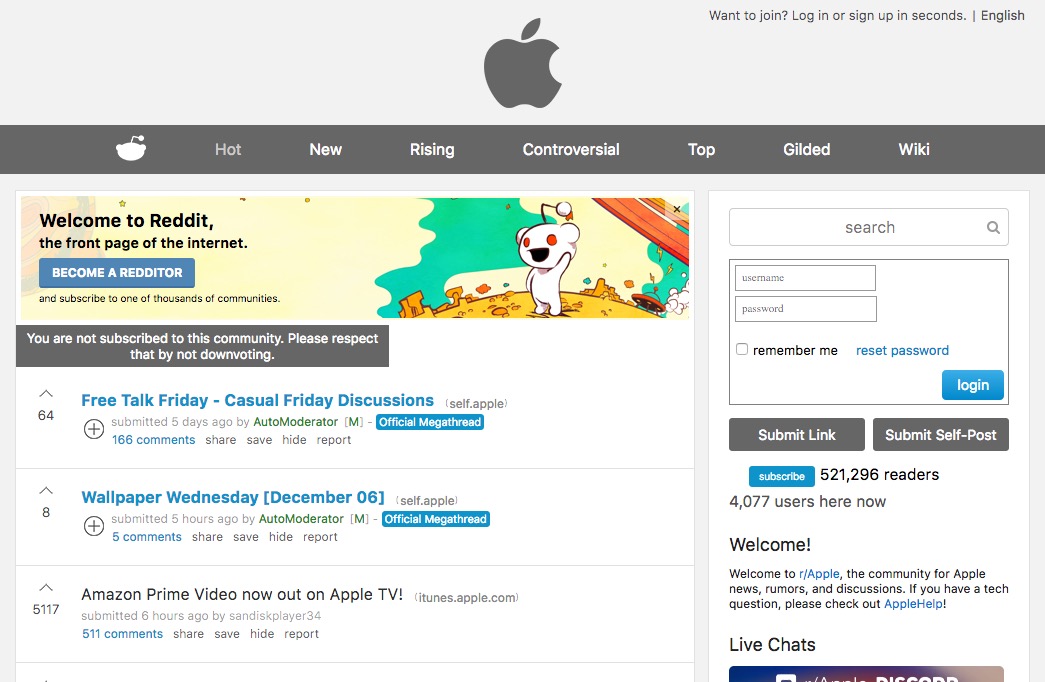Screen dimensions: 1045x682
Task: Open the Amazon Prime Video post link
Action: (x=242, y=594)
